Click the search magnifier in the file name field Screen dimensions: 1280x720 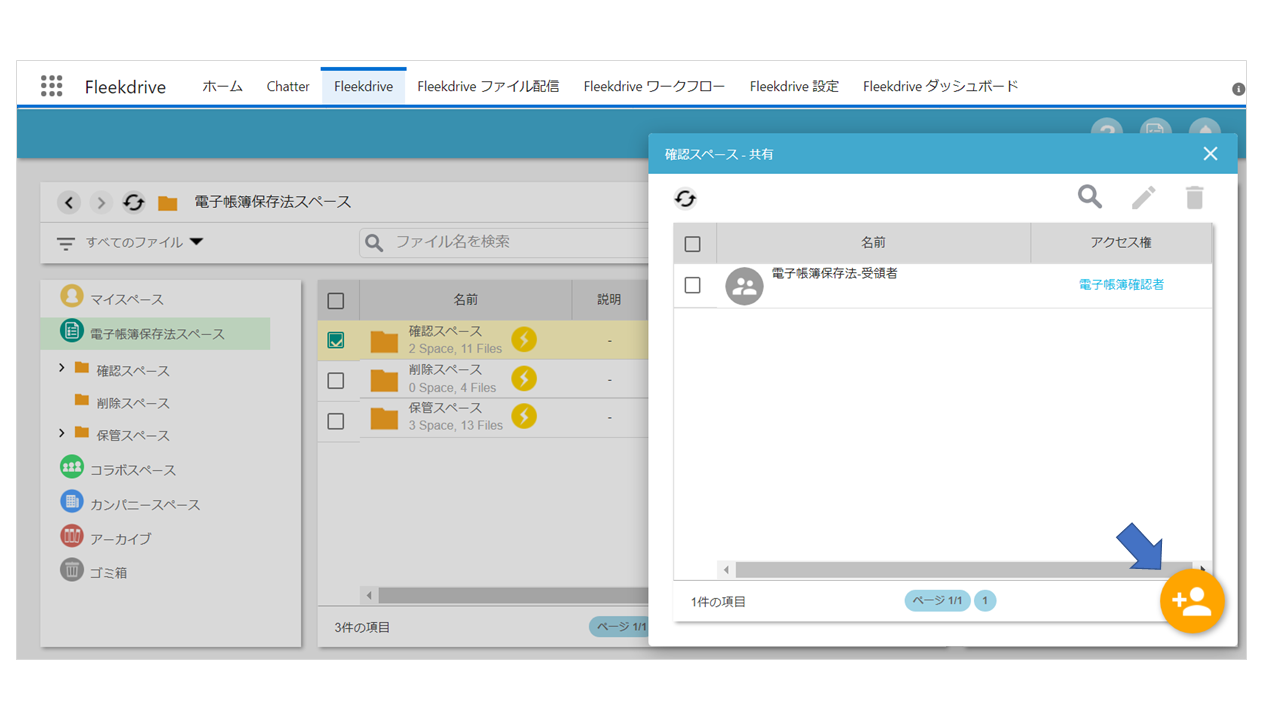click(374, 243)
